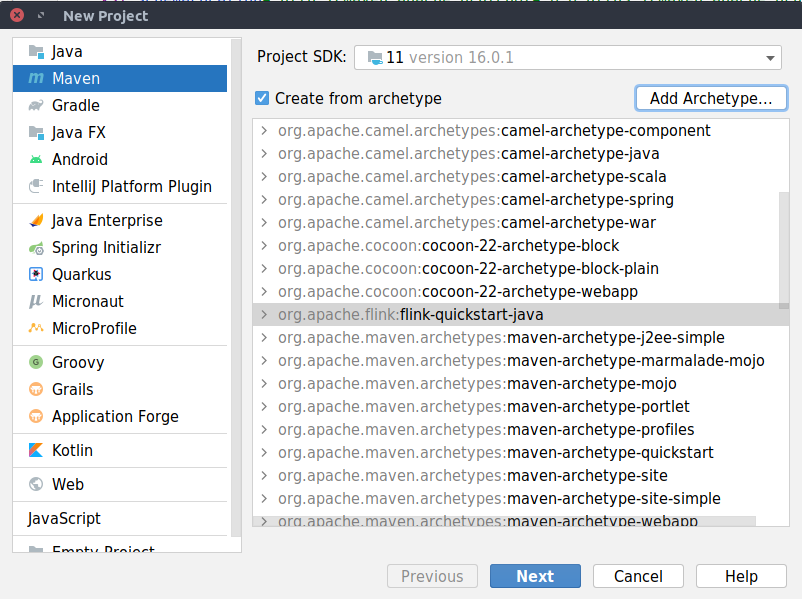The width and height of the screenshot is (802, 599).
Task: Select Quarkus project type
Action: [x=120, y=275]
